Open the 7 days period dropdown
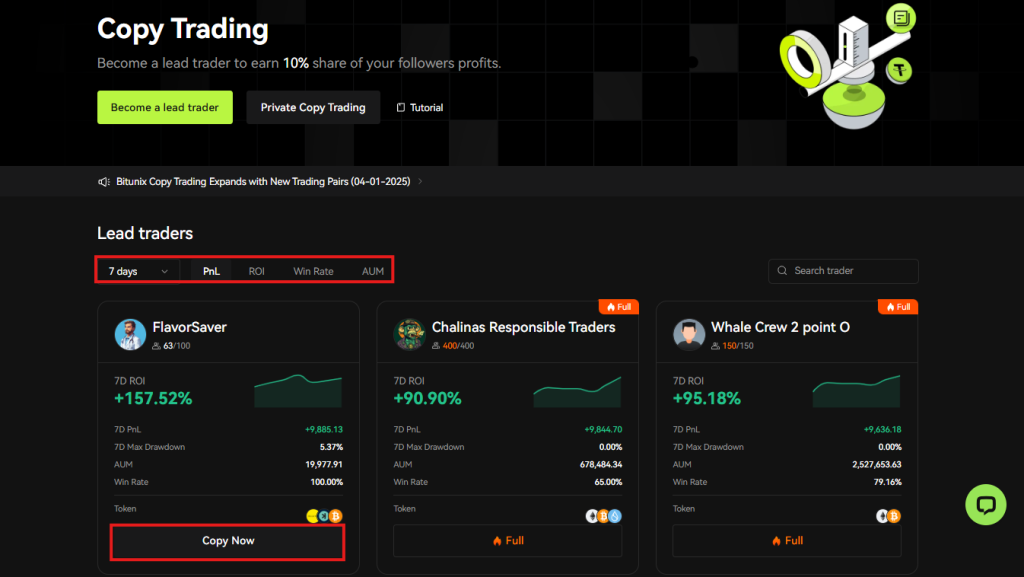Viewport: 1024px width, 577px height. click(x=137, y=270)
